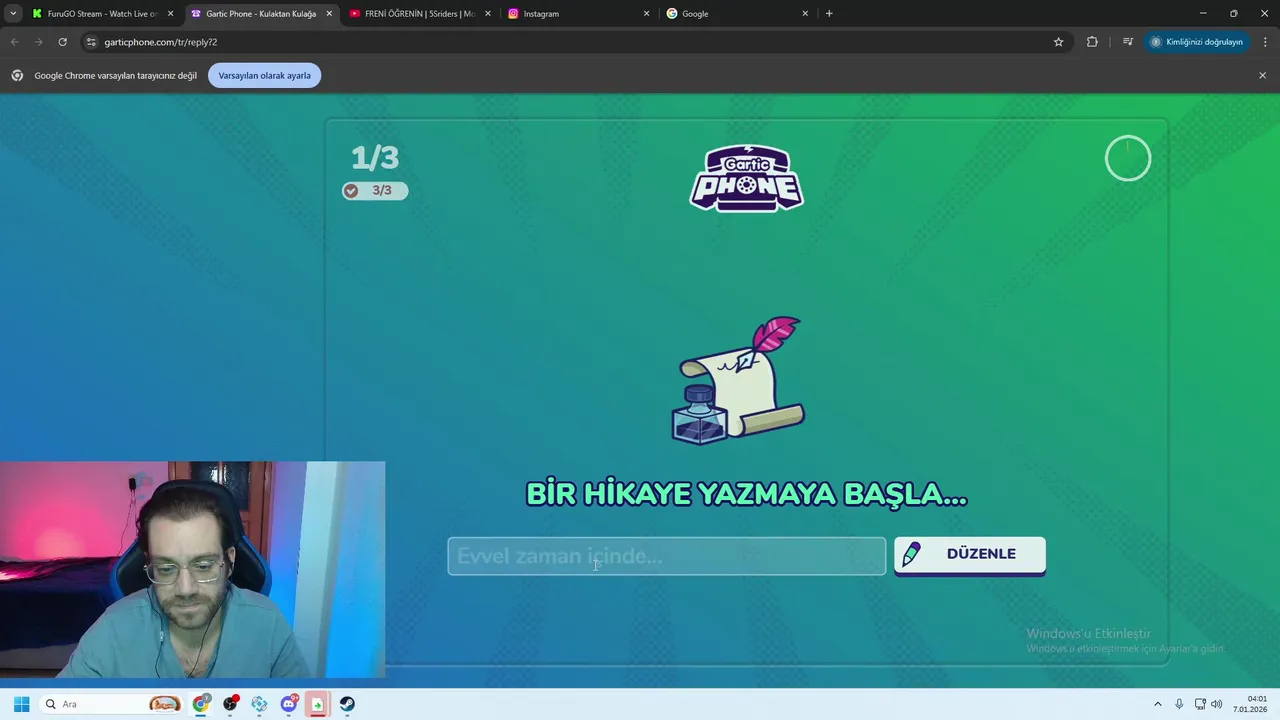Restore down the Chrome window
The image size is (1280, 720).
(1233, 14)
